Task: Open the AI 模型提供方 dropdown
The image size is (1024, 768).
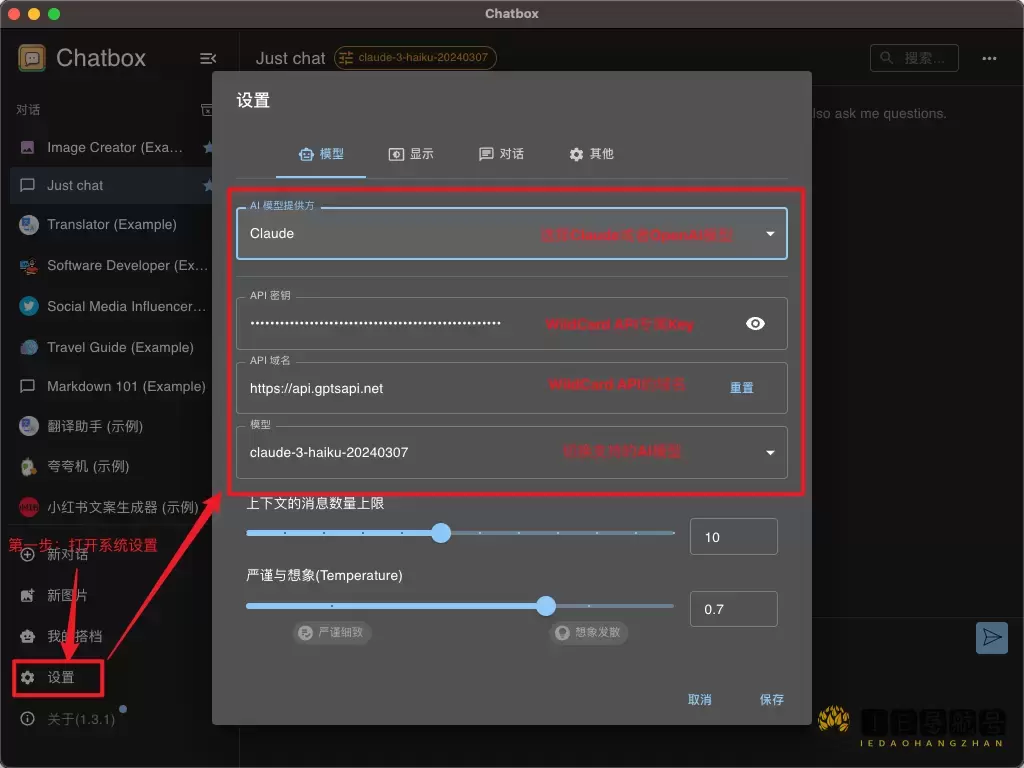Action: [511, 234]
